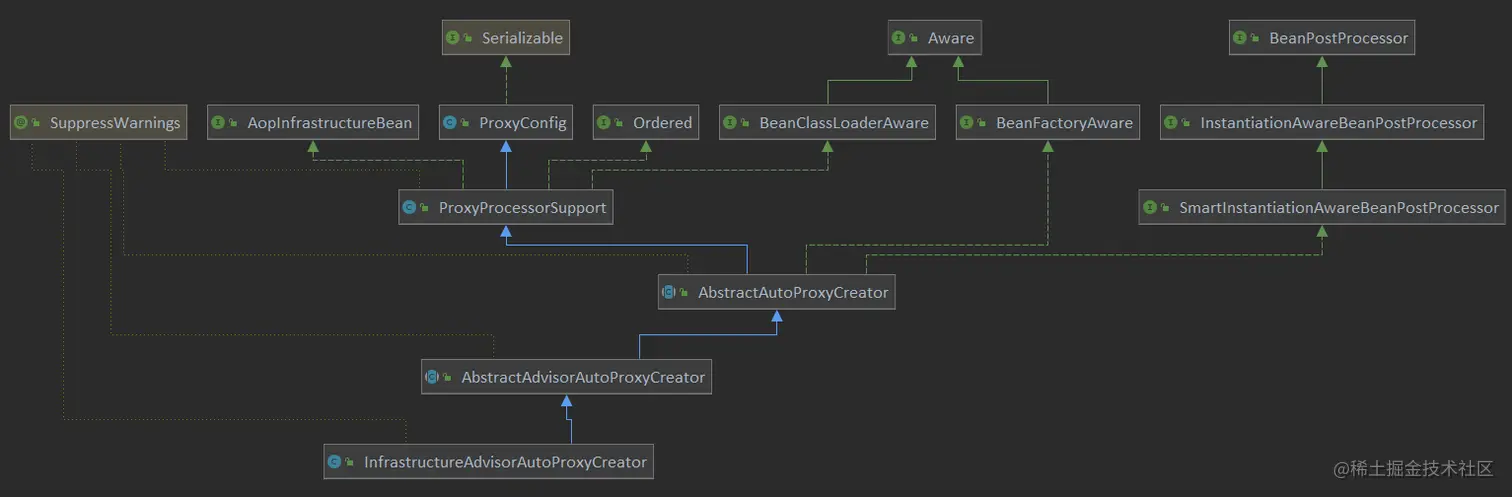This screenshot has height=497, width=1512.
Task: Click the interface icon on AopInfrastructureBean
Action: [x=220, y=123]
